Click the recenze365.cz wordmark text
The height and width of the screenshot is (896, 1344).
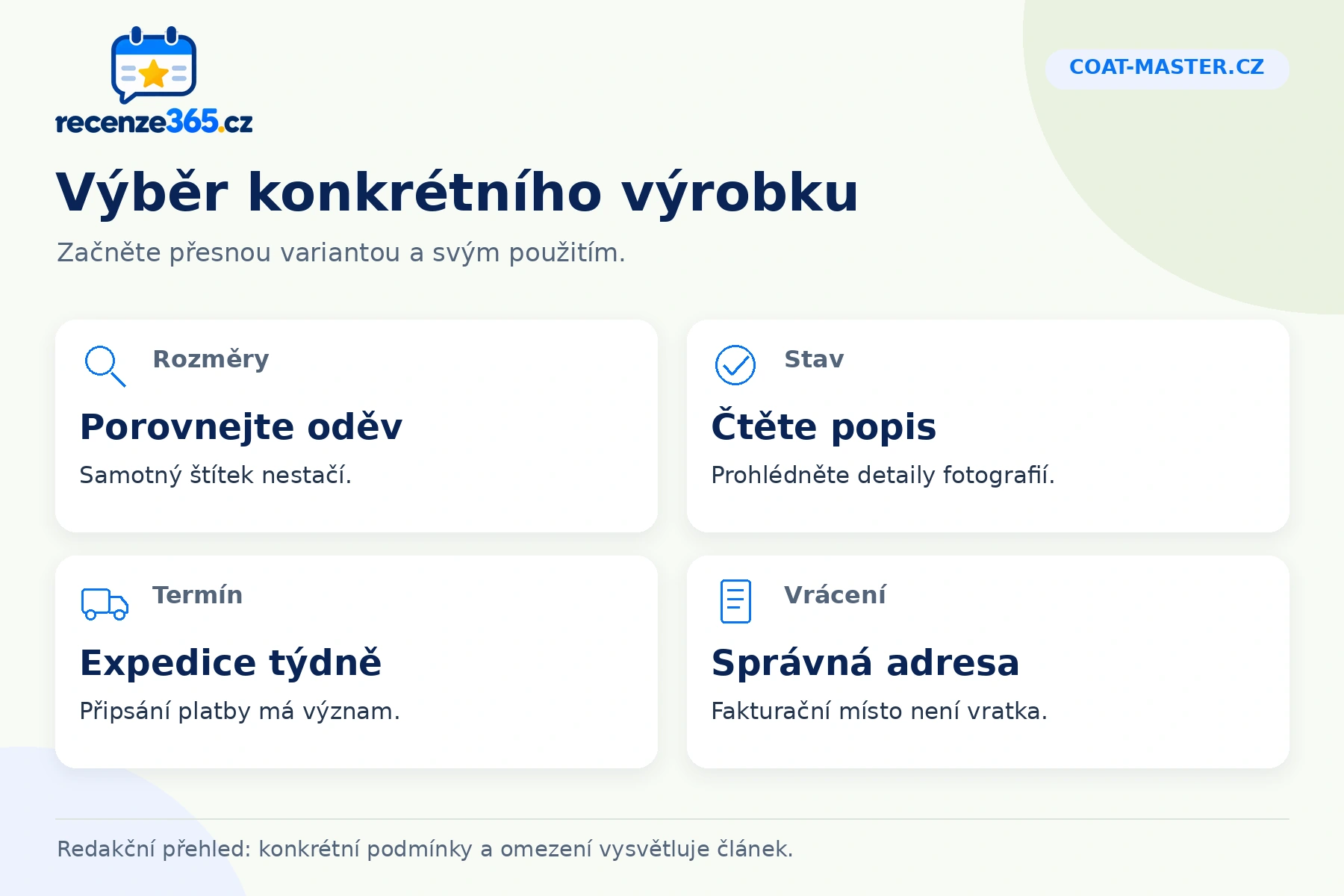[x=155, y=121]
